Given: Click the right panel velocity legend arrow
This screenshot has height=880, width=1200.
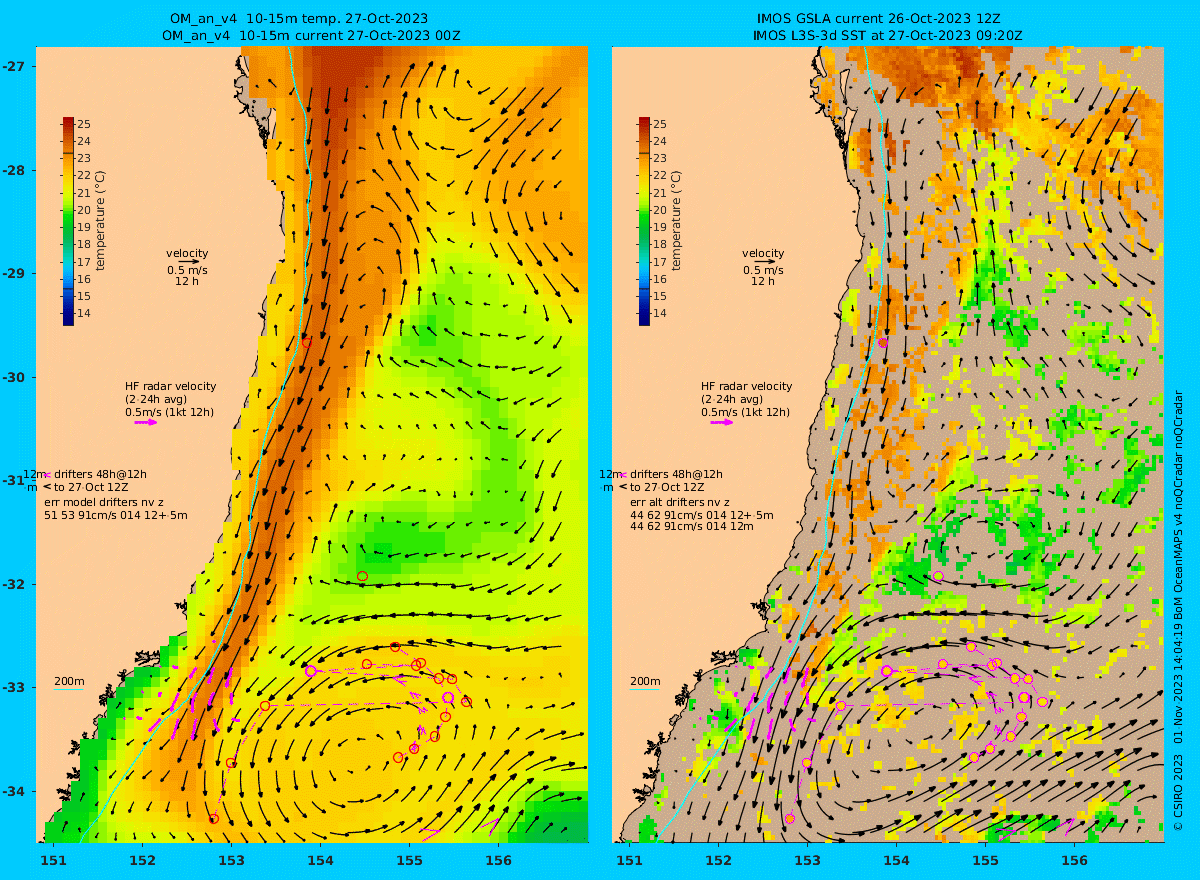Looking at the screenshot, I should (x=764, y=262).
